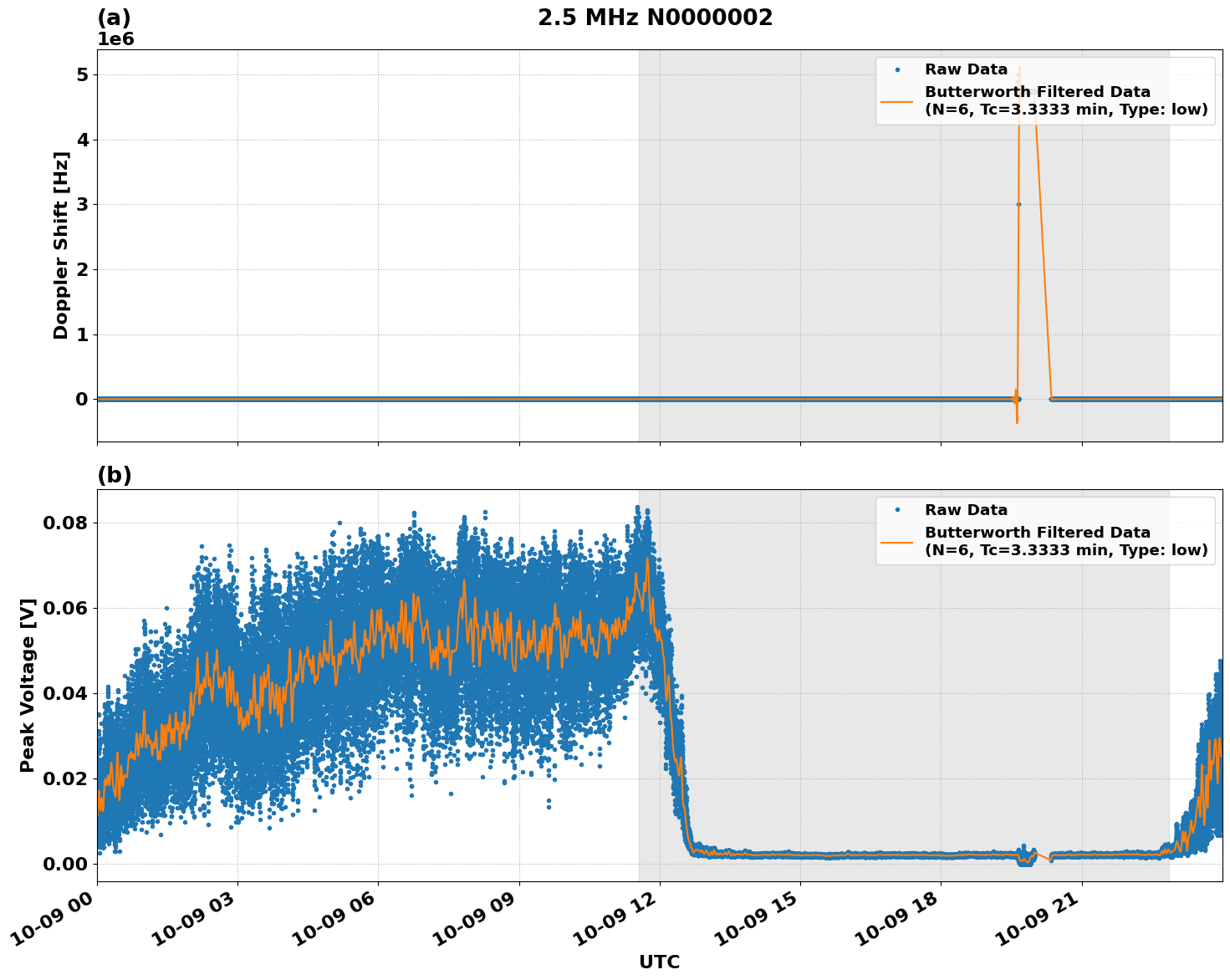This screenshot has width=1230, height=980.
Task: Click the "4" tick label on Doppler axis
Action: [x=82, y=140]
